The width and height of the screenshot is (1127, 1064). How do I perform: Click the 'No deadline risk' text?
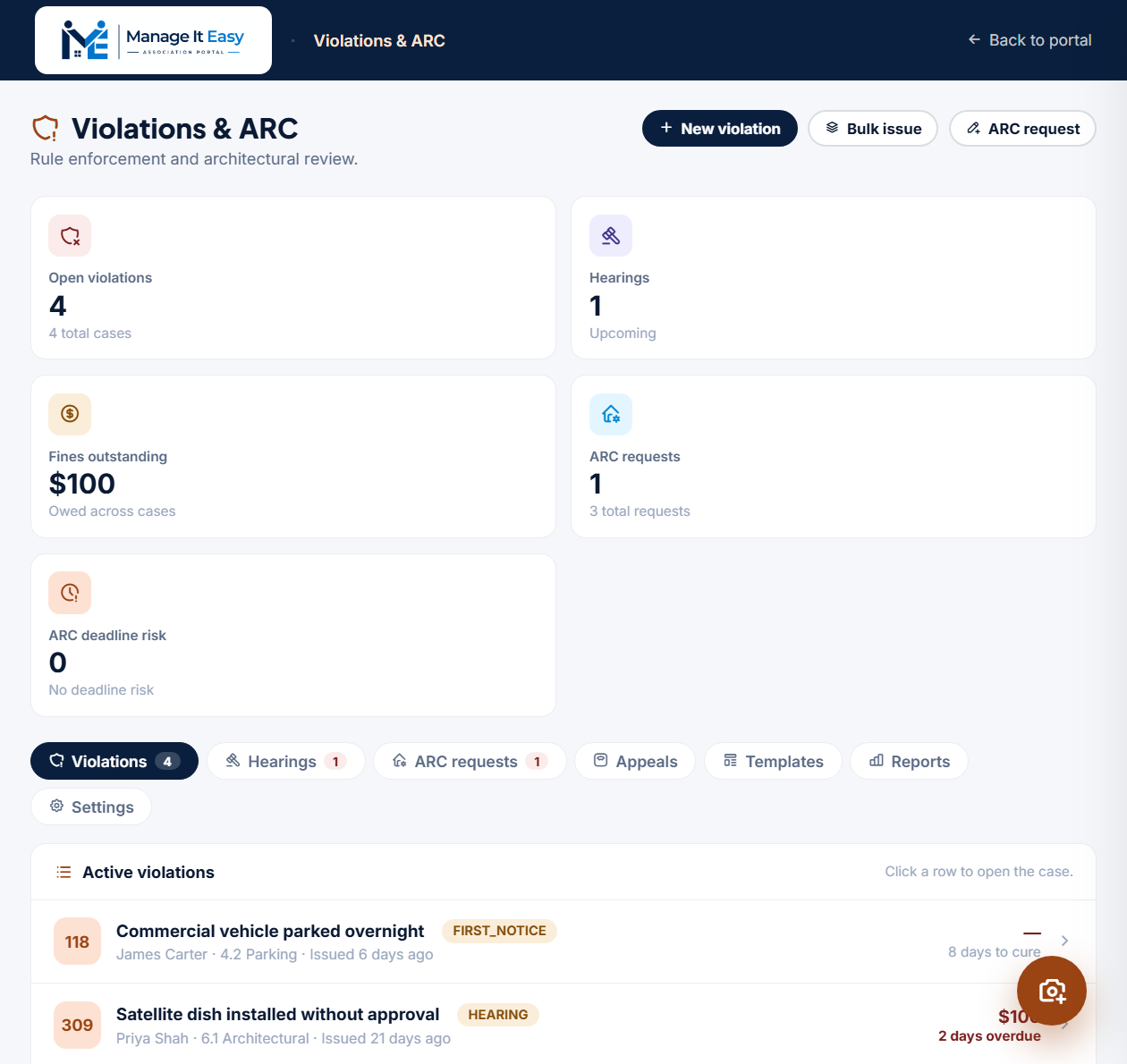pyautogui.click(x=101, y=690)
